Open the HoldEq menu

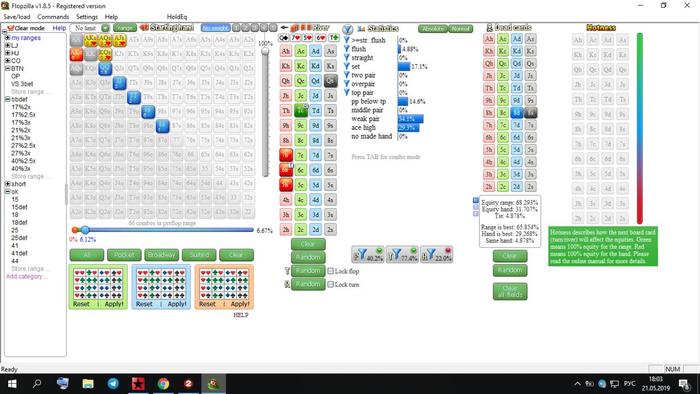click(177, 17)
